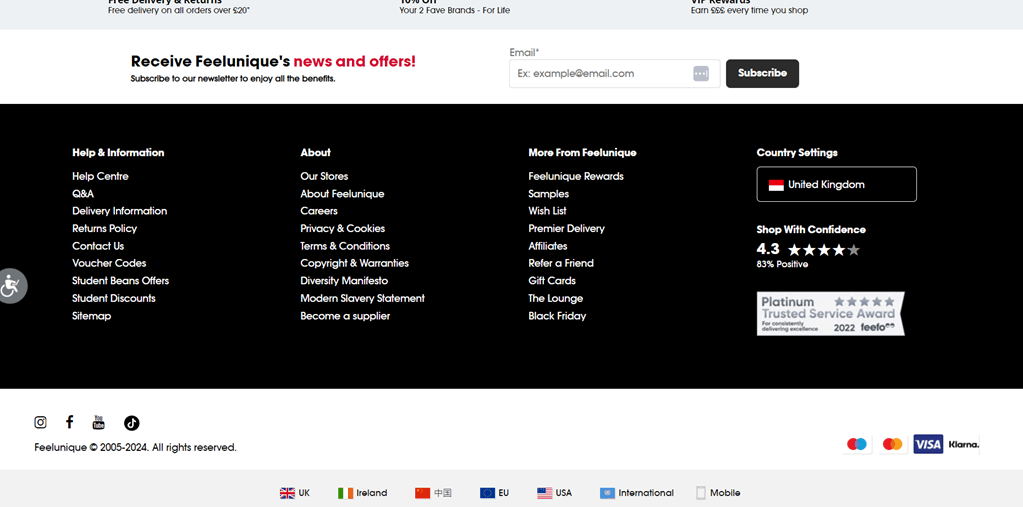This screenshot has width=1023, height=507.
Task: Select the UK flag site
Action: coord(295,493)
